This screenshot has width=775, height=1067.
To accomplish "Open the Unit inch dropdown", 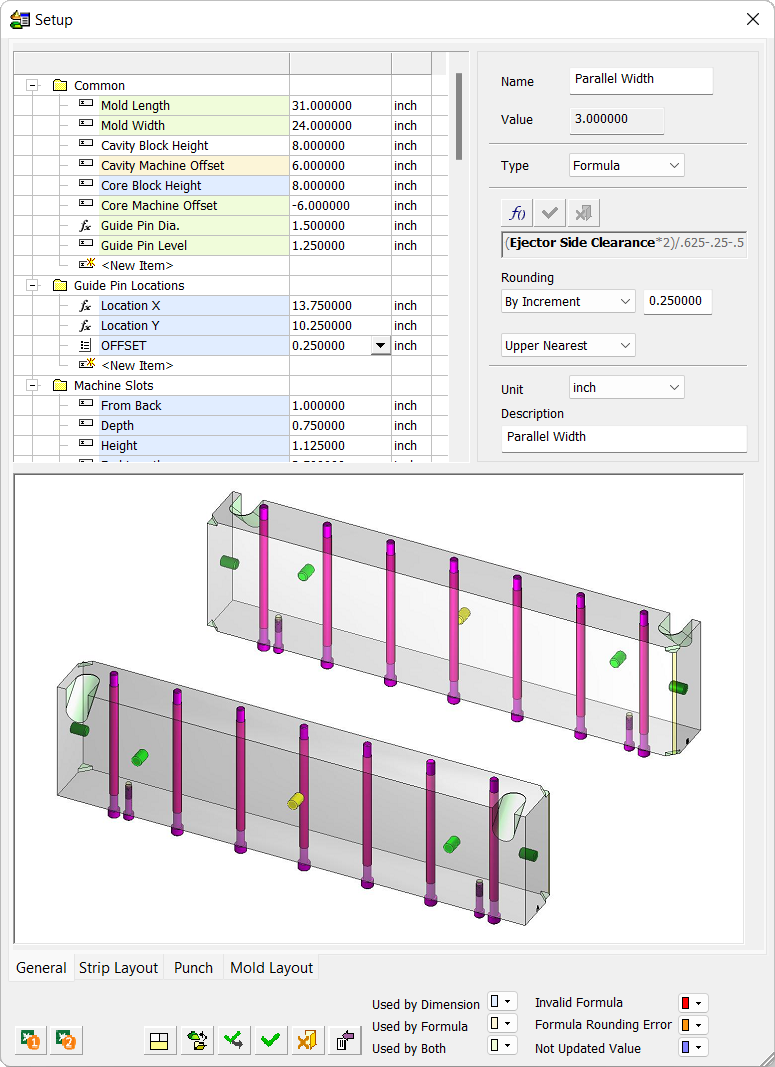I will tap(627, 387).
